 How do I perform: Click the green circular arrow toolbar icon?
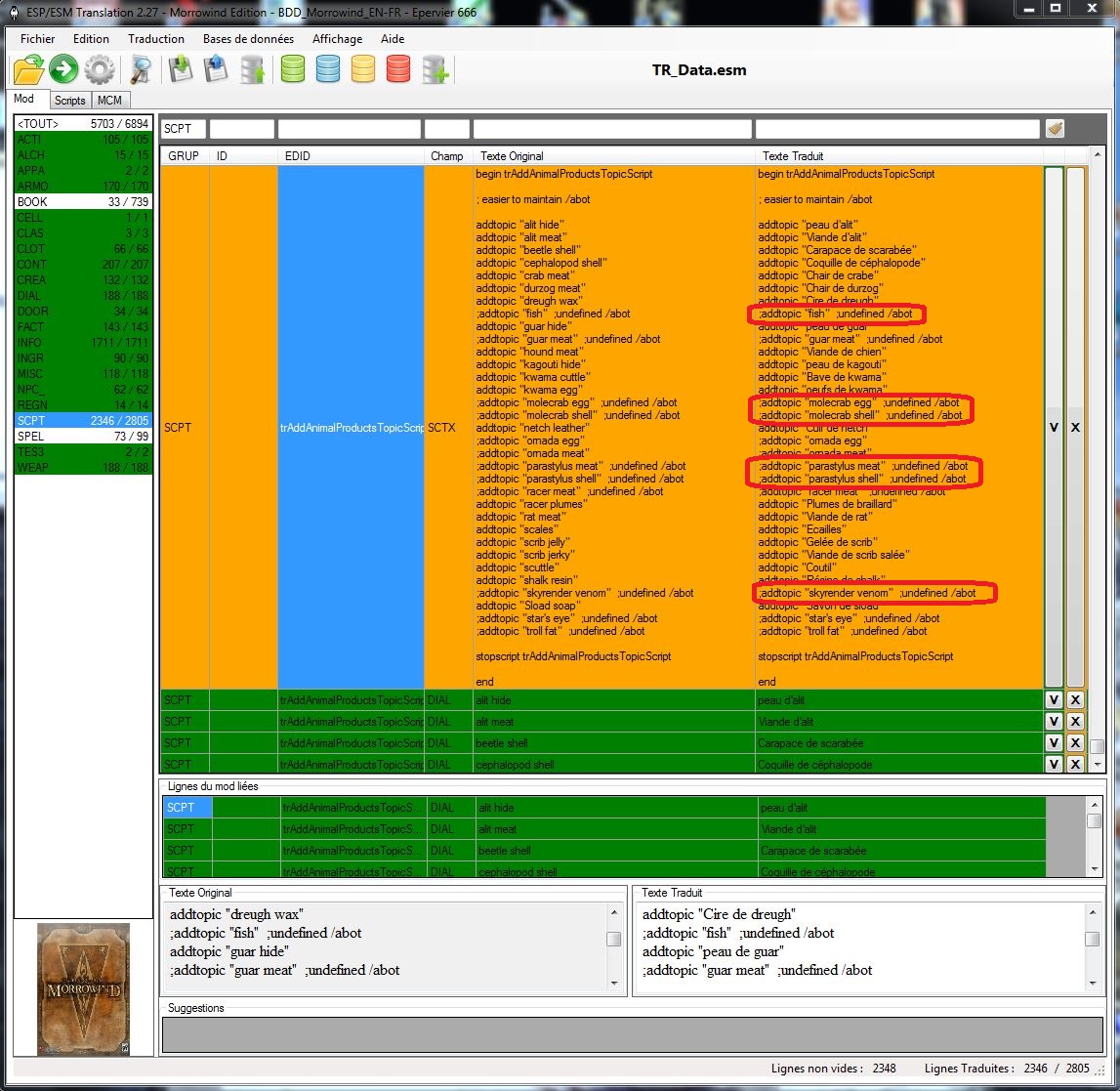(x=63, y=69)
